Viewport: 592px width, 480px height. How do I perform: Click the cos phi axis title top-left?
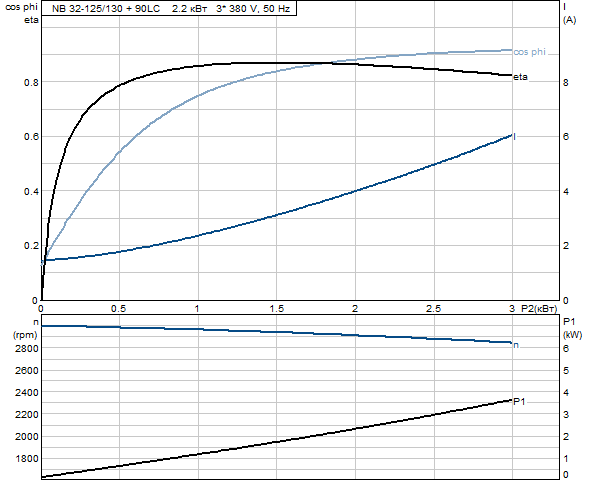point(21,8)
